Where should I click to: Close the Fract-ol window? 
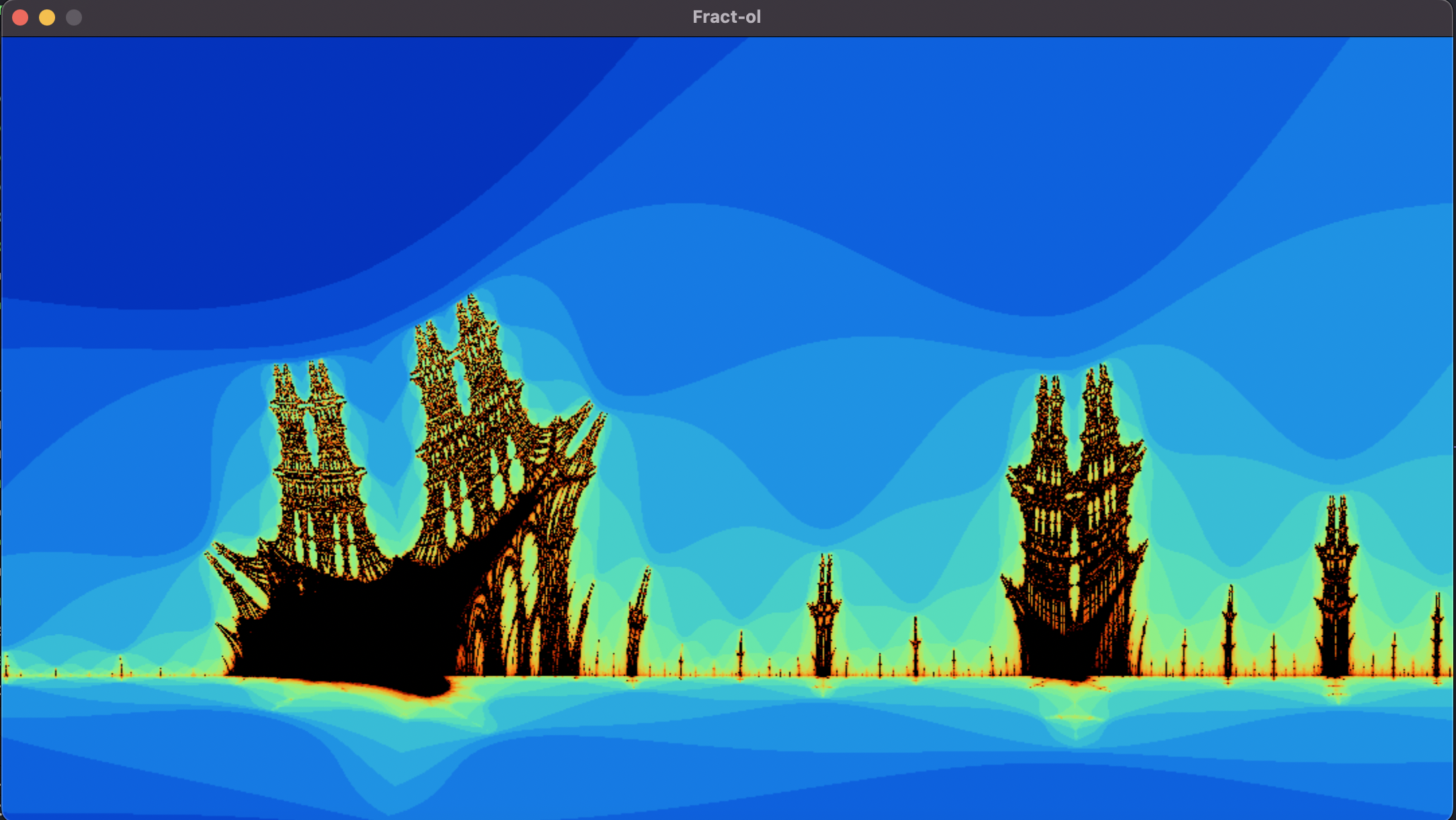pyautogui.click(x=20, y=17)
